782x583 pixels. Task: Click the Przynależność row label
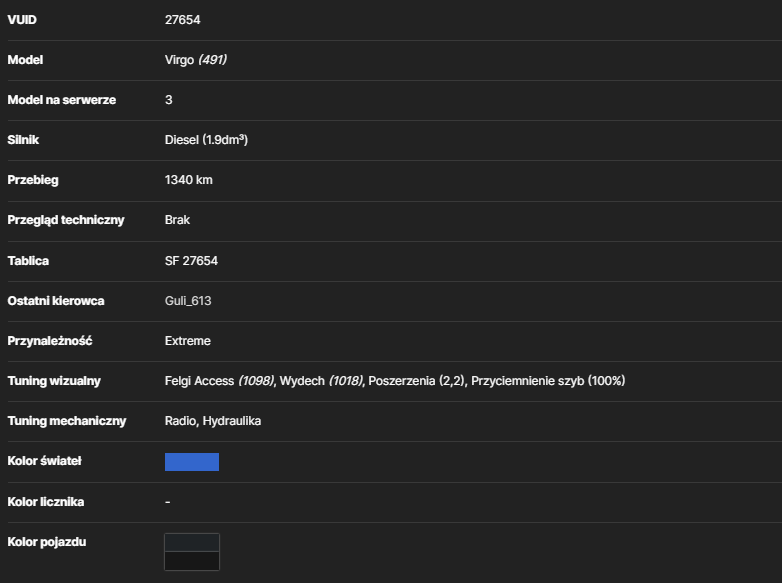coord(49,341)
